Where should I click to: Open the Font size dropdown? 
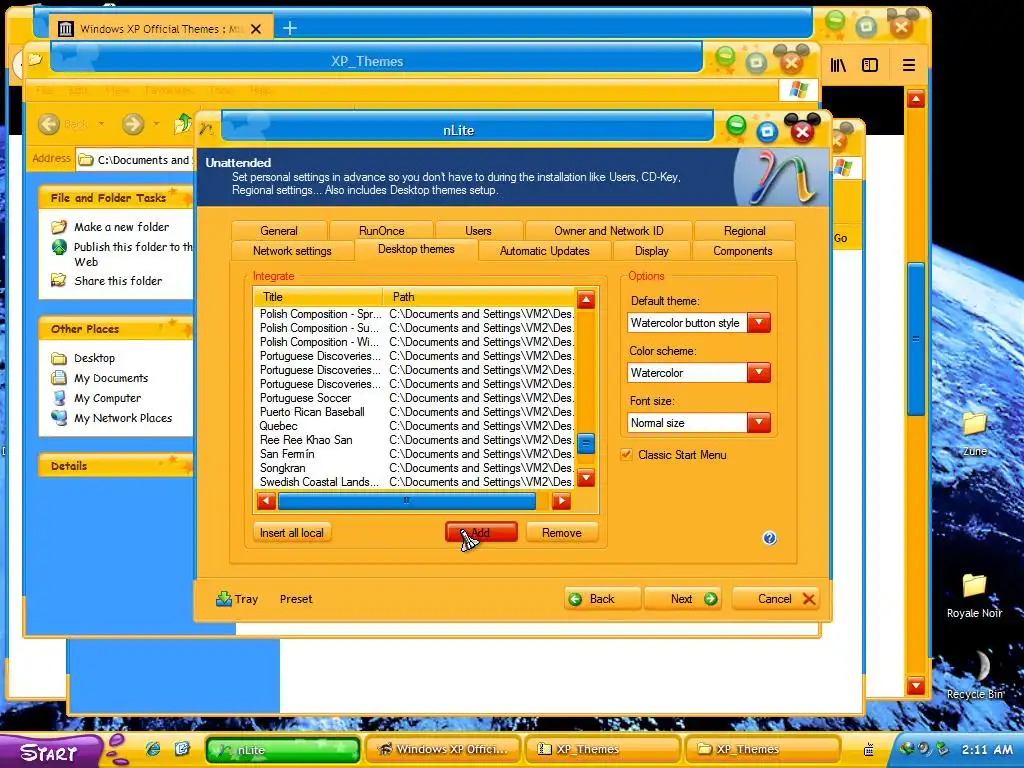(x=759, y=423)
